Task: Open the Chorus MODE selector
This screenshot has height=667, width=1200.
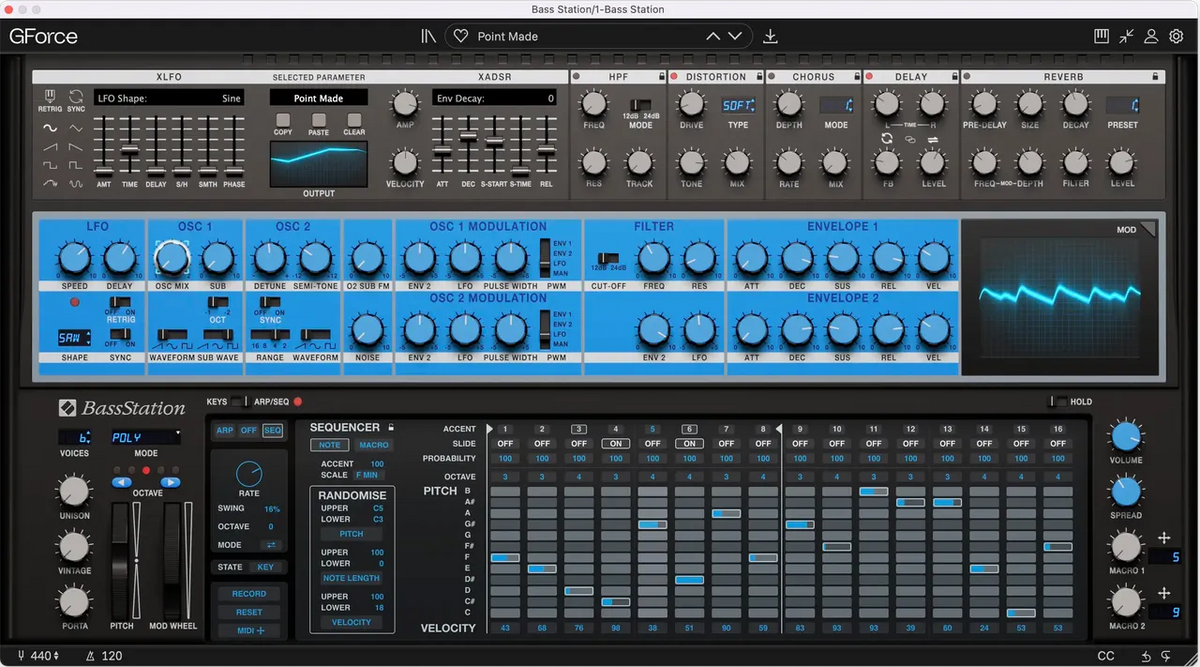Action: [836, 105]
